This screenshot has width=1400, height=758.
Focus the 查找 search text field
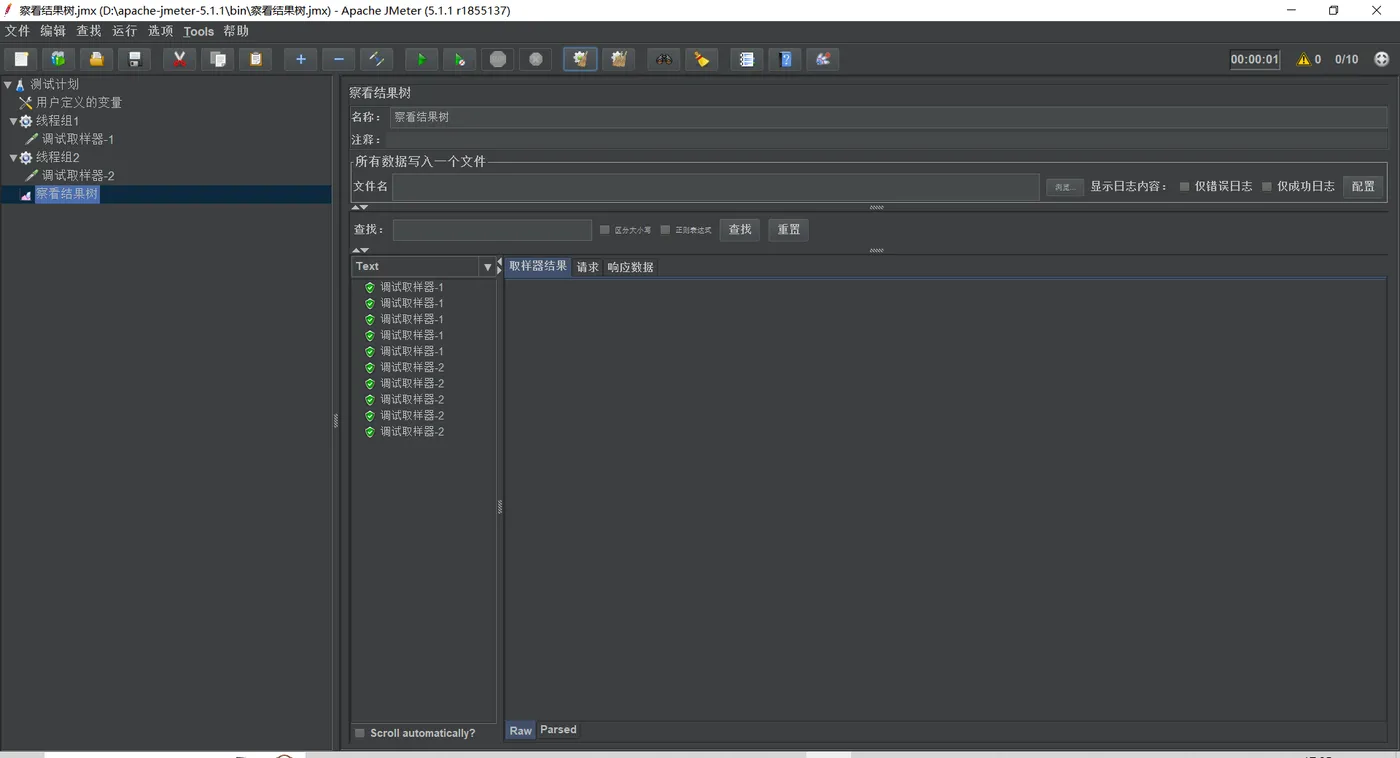492,230
